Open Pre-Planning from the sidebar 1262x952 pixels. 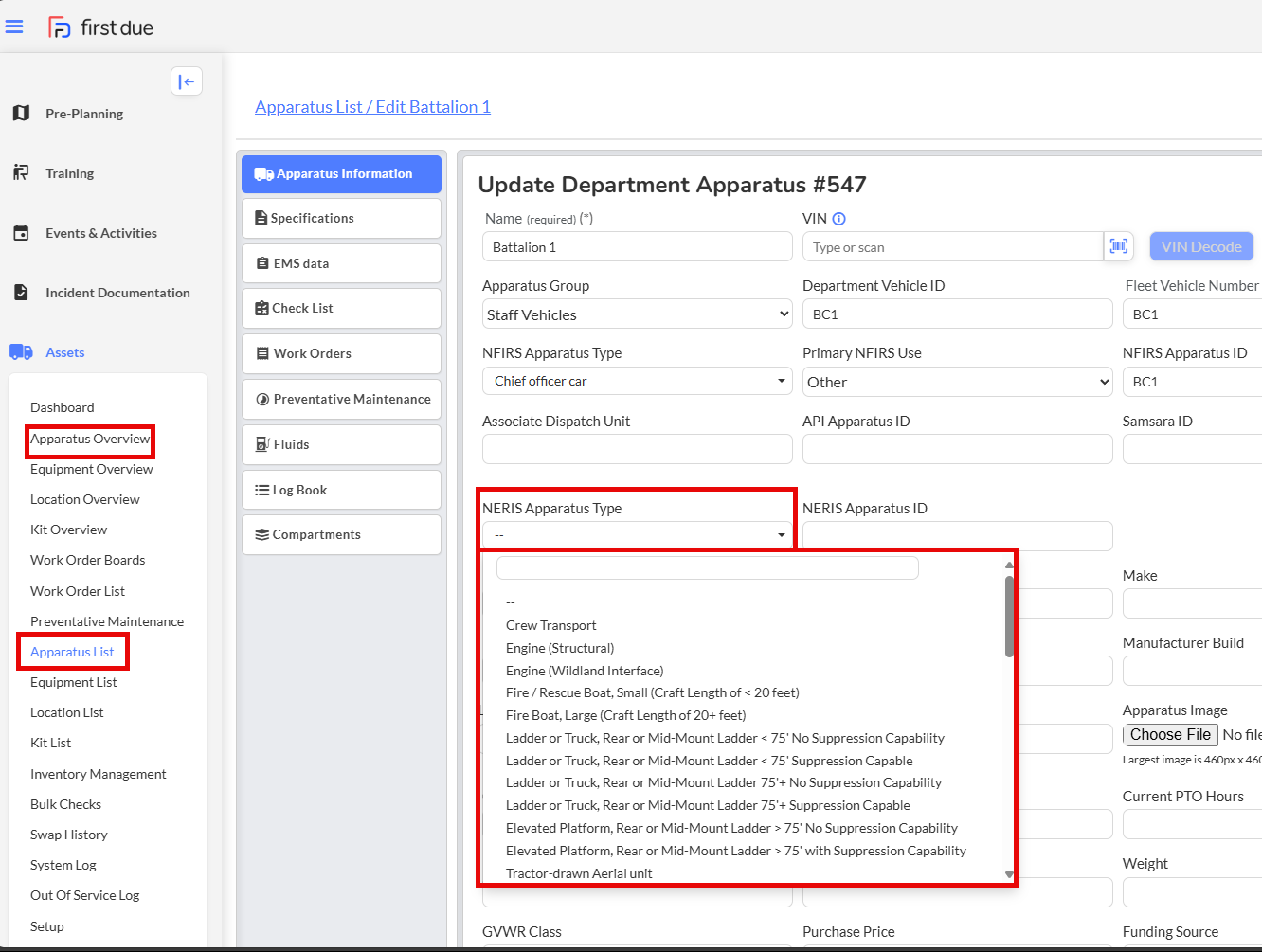pos(83,114)
